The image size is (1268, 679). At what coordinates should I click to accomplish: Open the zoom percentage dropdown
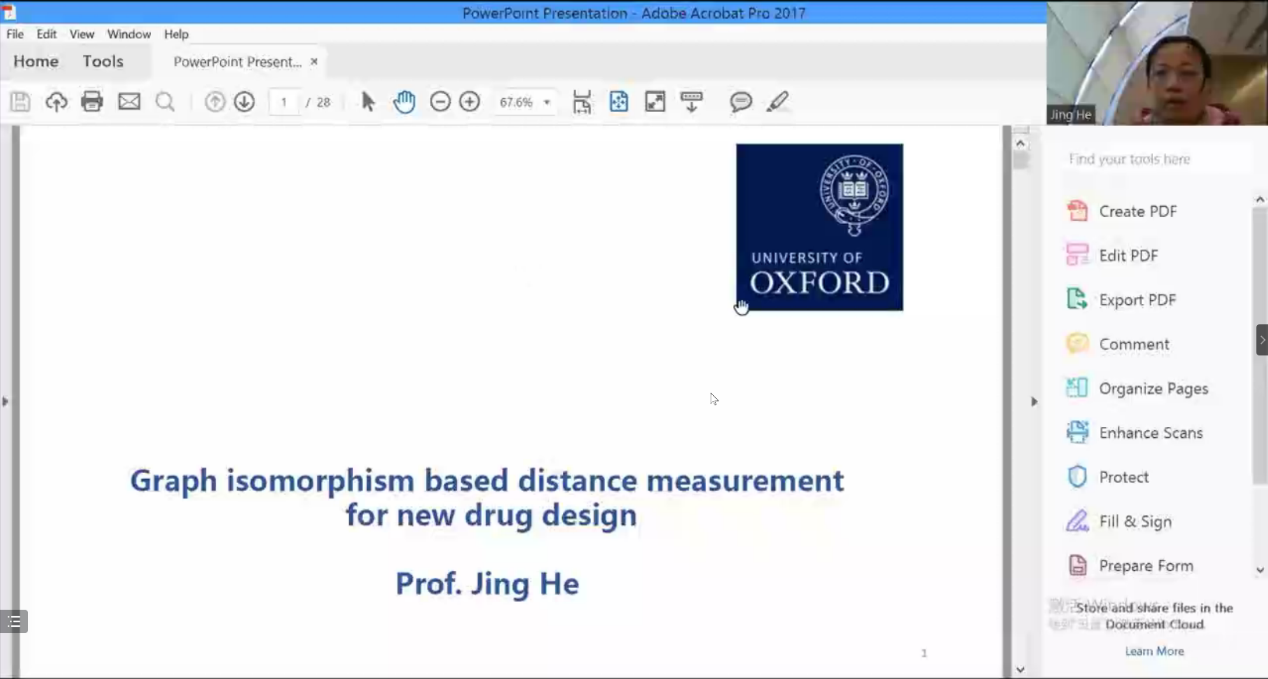click(x=547, y=102)
